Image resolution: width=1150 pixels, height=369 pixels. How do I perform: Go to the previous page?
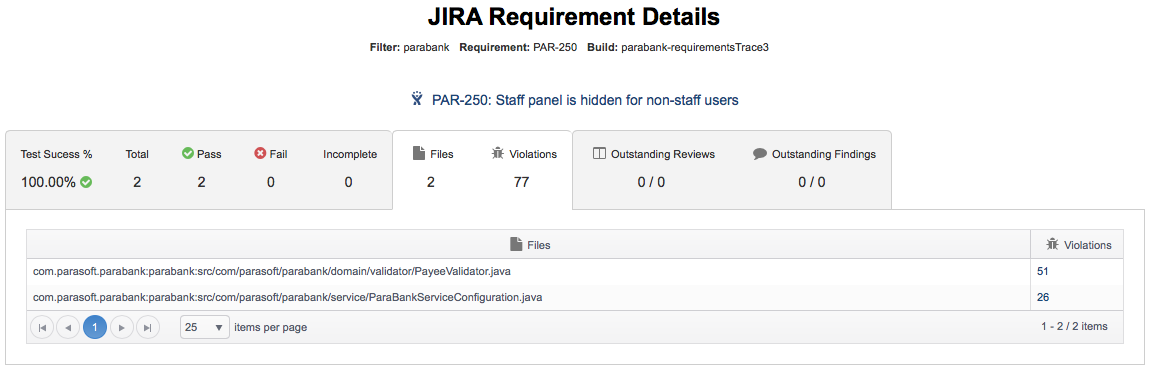click(x=68, y=327)
